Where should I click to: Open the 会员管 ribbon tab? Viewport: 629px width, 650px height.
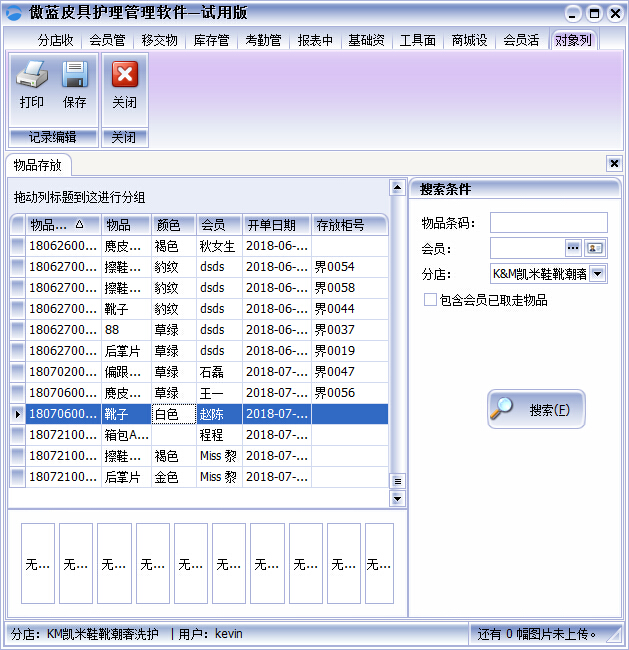[107, 41]
